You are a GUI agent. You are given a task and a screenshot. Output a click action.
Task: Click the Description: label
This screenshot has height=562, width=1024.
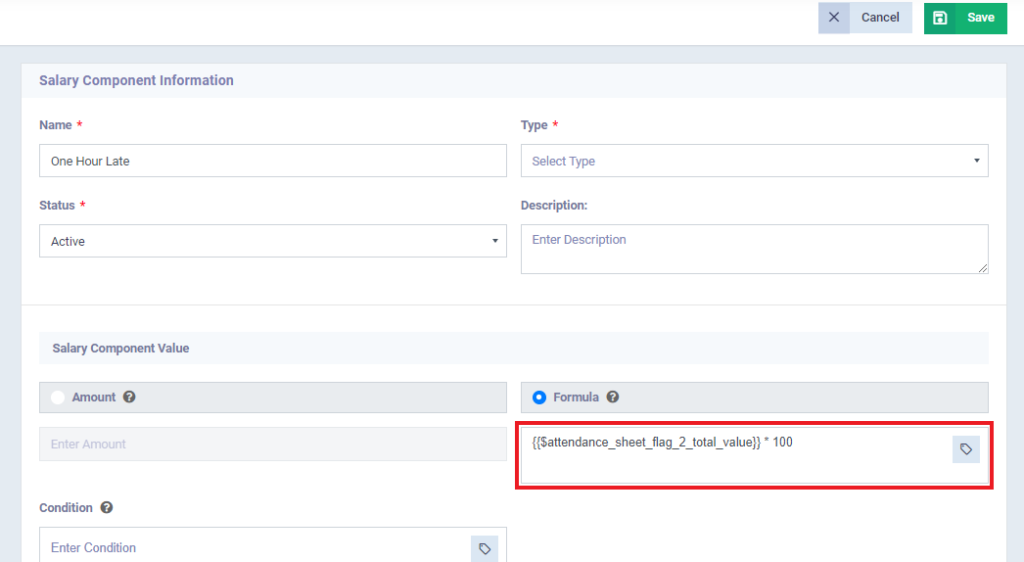click(554, 205)
